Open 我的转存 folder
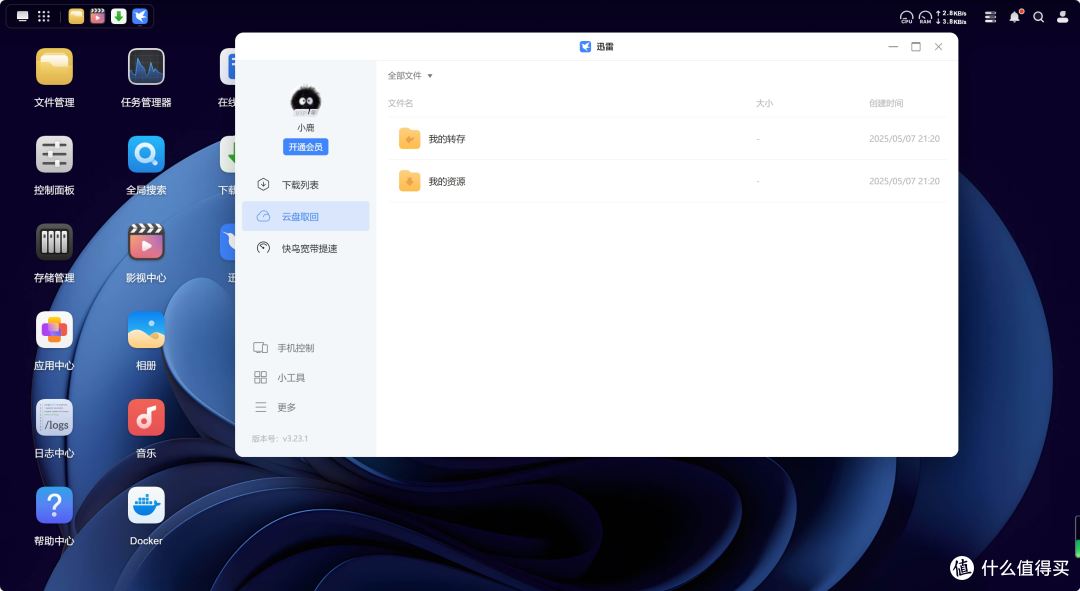The image size is (1080, 591). click(x=667, y=138)
